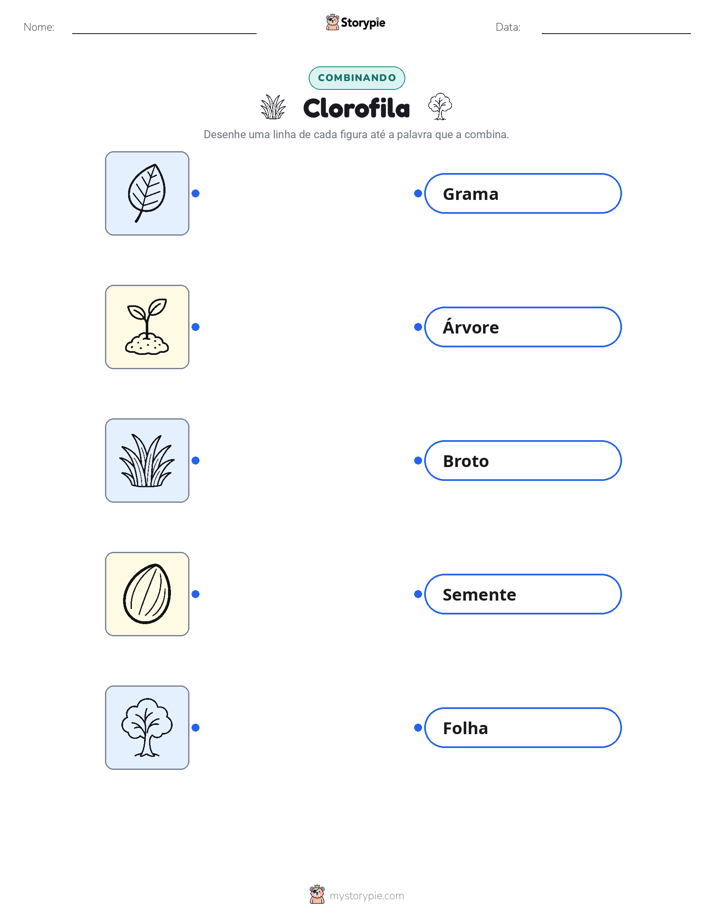Click the blue dot left of Grama
Screen dimensions: 714x924
(418, 193)
